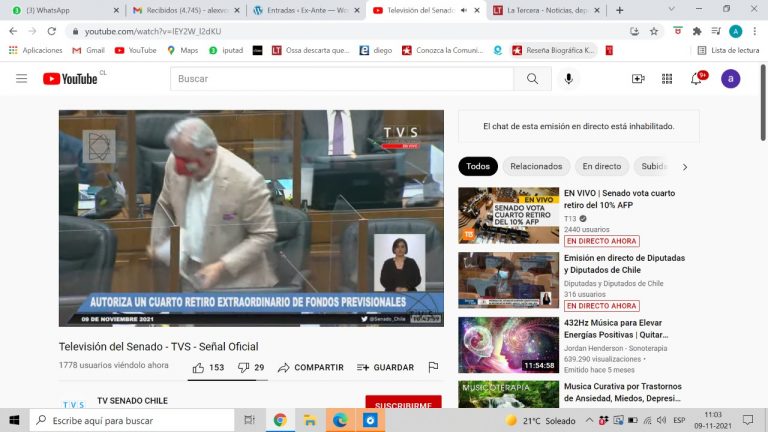Open the 21°C Soleado weather widget
Viewport: 768px width, 432px height.
pos(541,420)
